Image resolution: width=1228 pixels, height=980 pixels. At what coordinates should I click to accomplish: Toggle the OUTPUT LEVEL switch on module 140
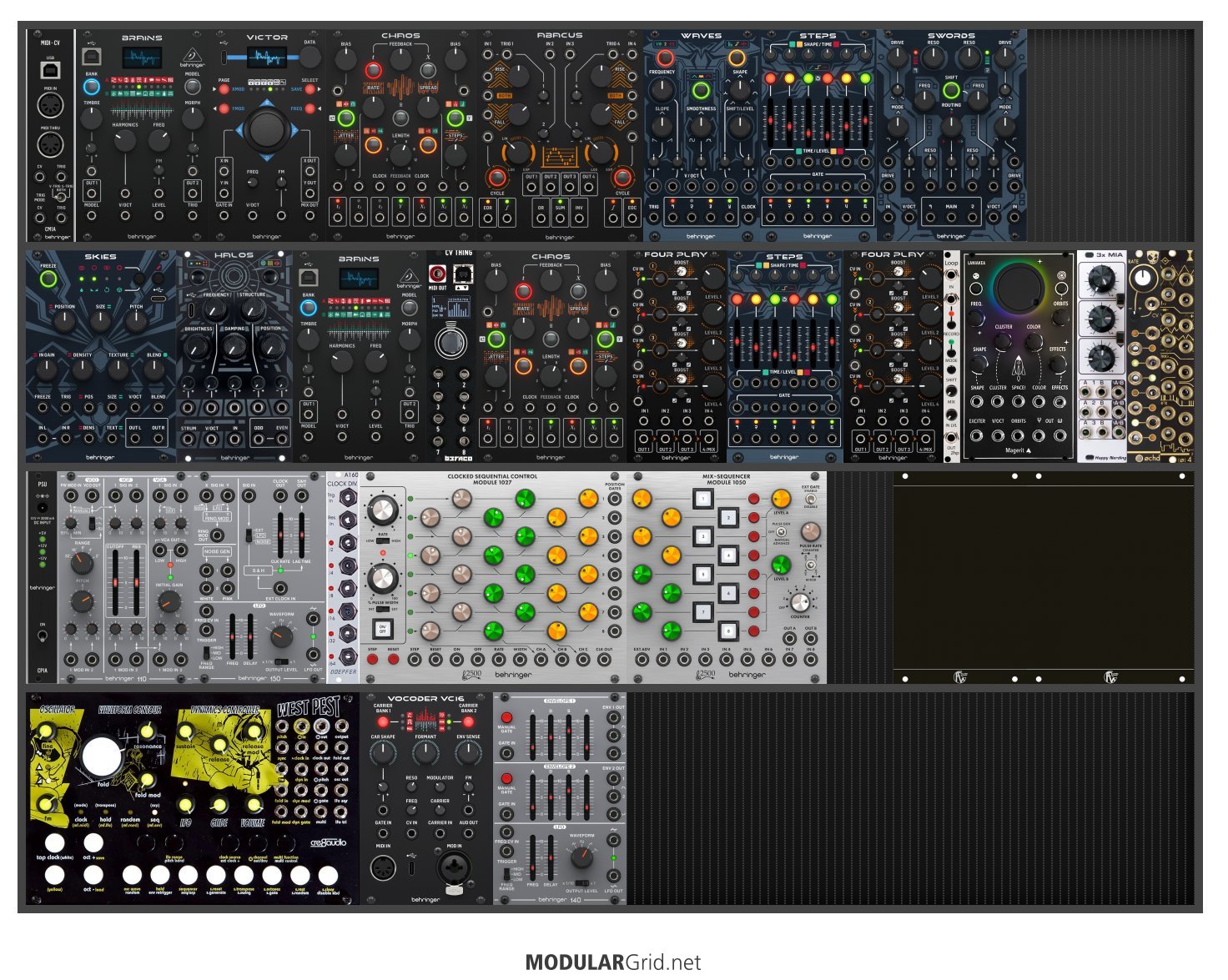tap(581, 882)
